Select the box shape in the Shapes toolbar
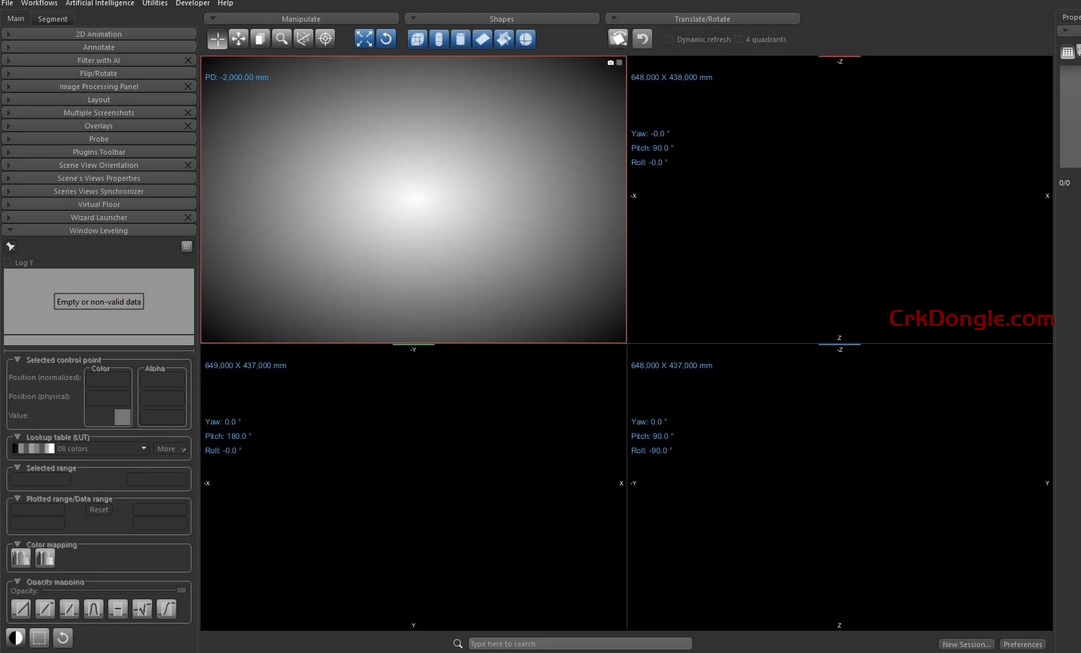1081x653 pixels. [x=417, y=38]
